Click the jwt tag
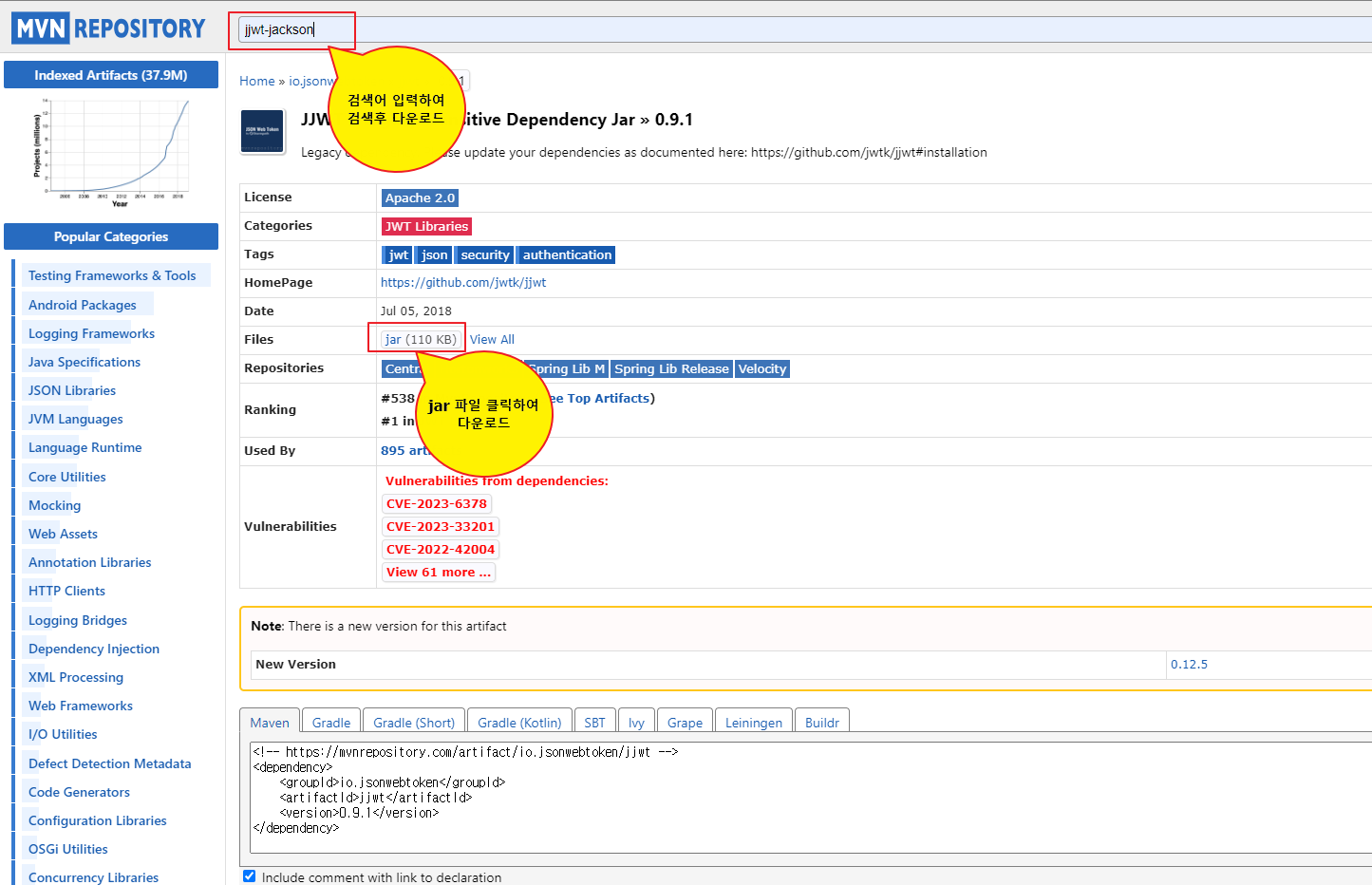Screen dimensions: 1372x885 point(398,254)
